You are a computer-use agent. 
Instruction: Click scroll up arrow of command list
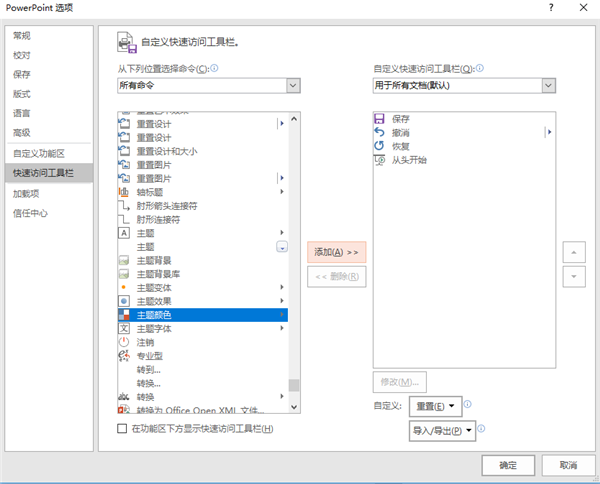click(294, 119)
